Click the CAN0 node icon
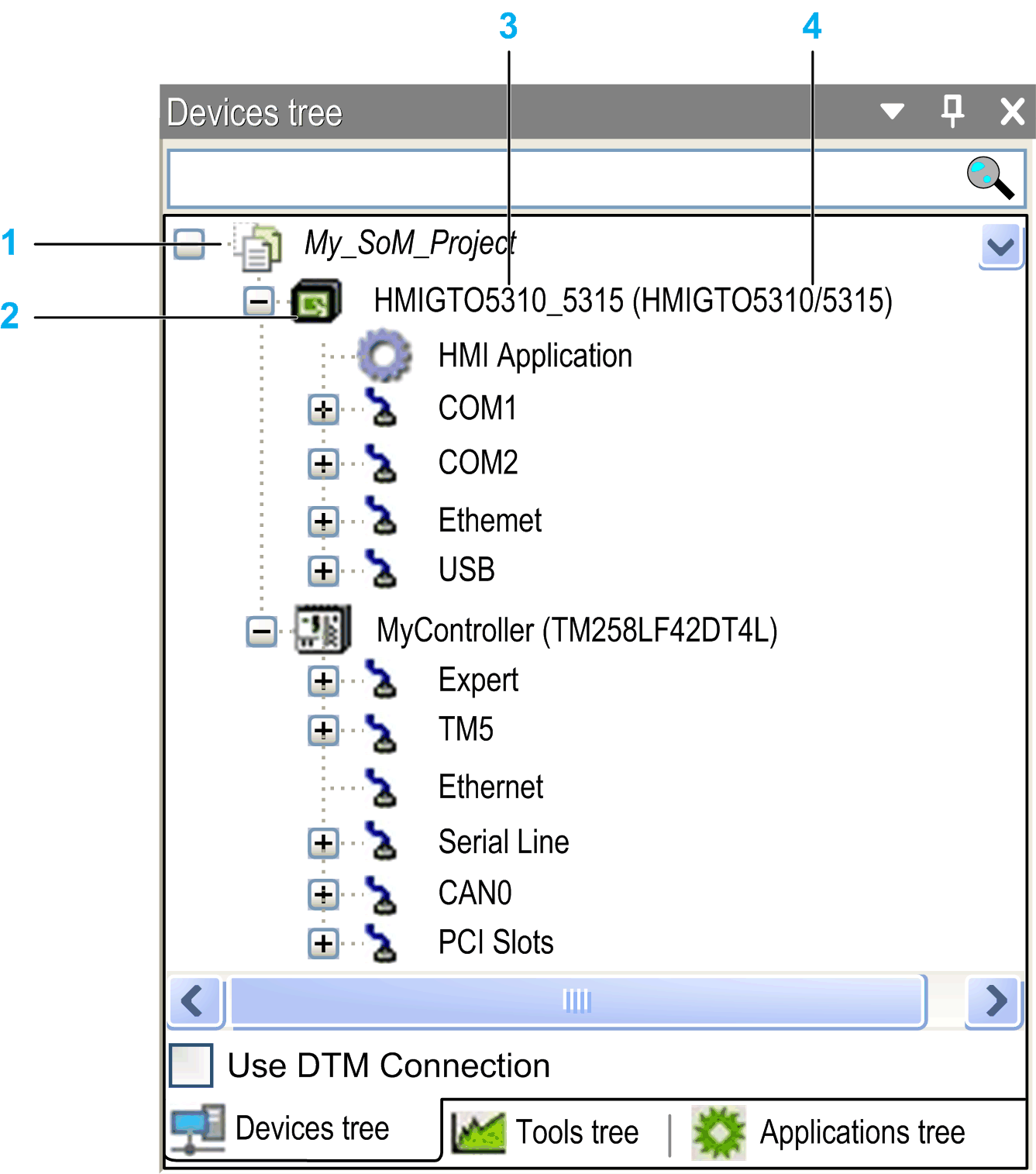Viewport: 1036px width, 1174px height. click(380, 894)
